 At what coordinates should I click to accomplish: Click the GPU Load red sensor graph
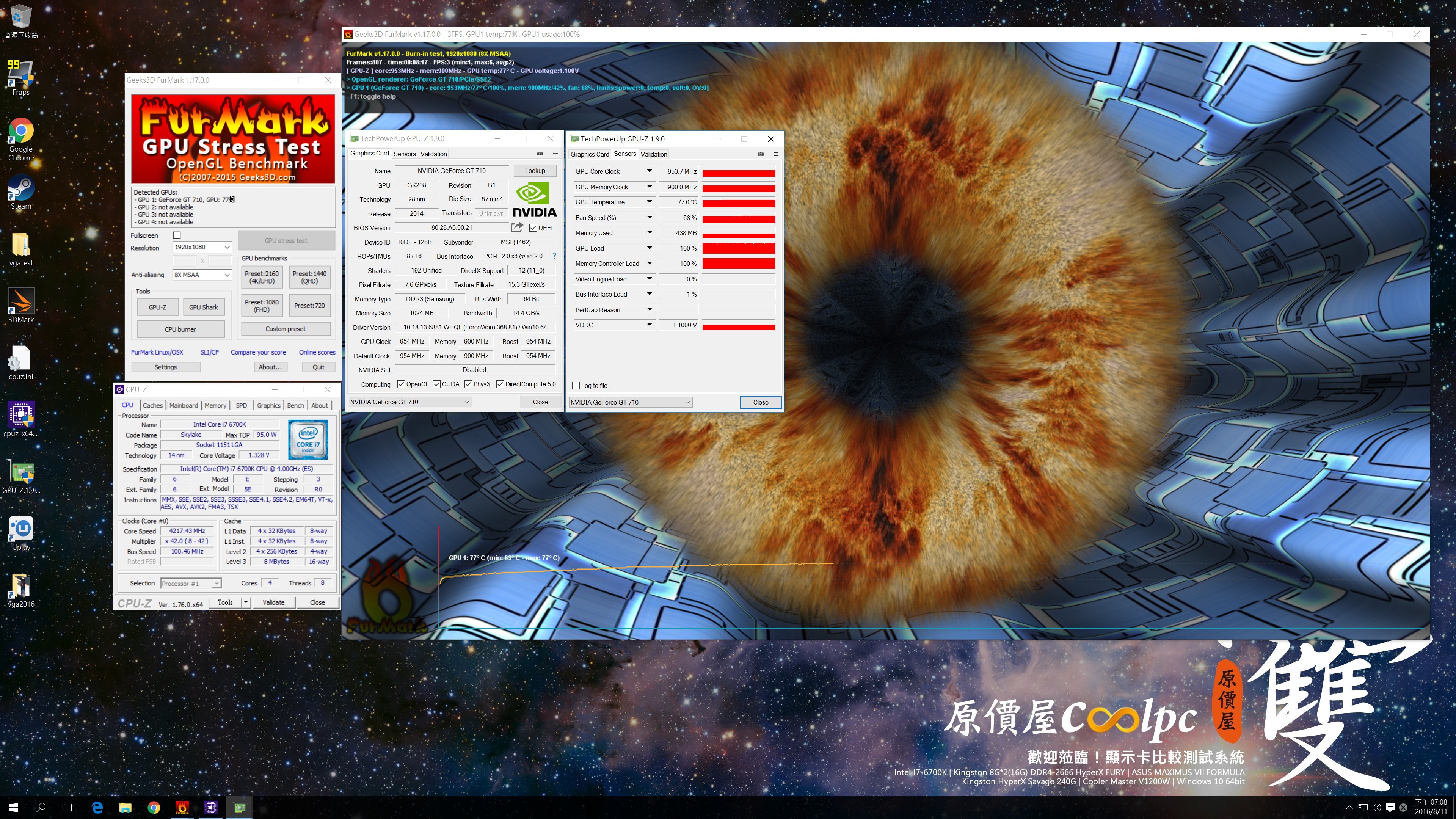click(738, 248)
